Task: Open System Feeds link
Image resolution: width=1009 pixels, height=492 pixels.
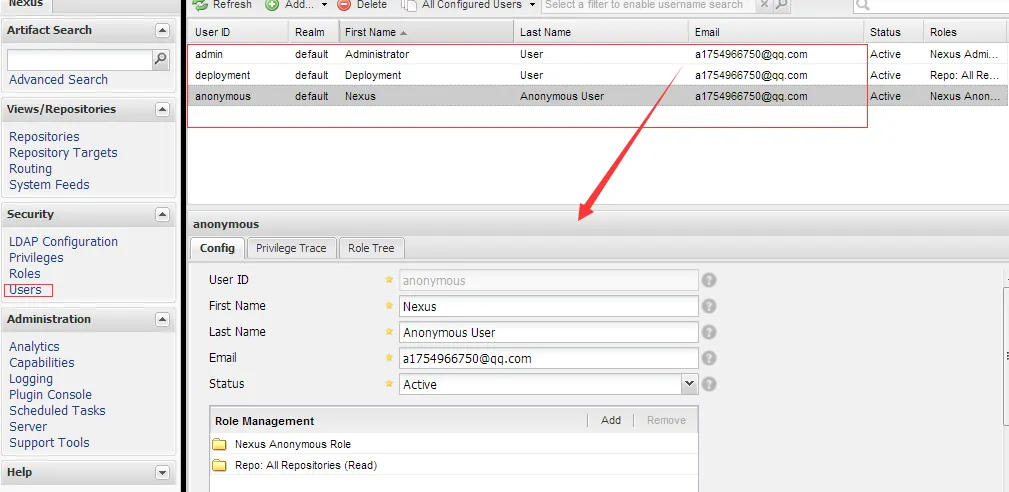Action: pos(49,185)
